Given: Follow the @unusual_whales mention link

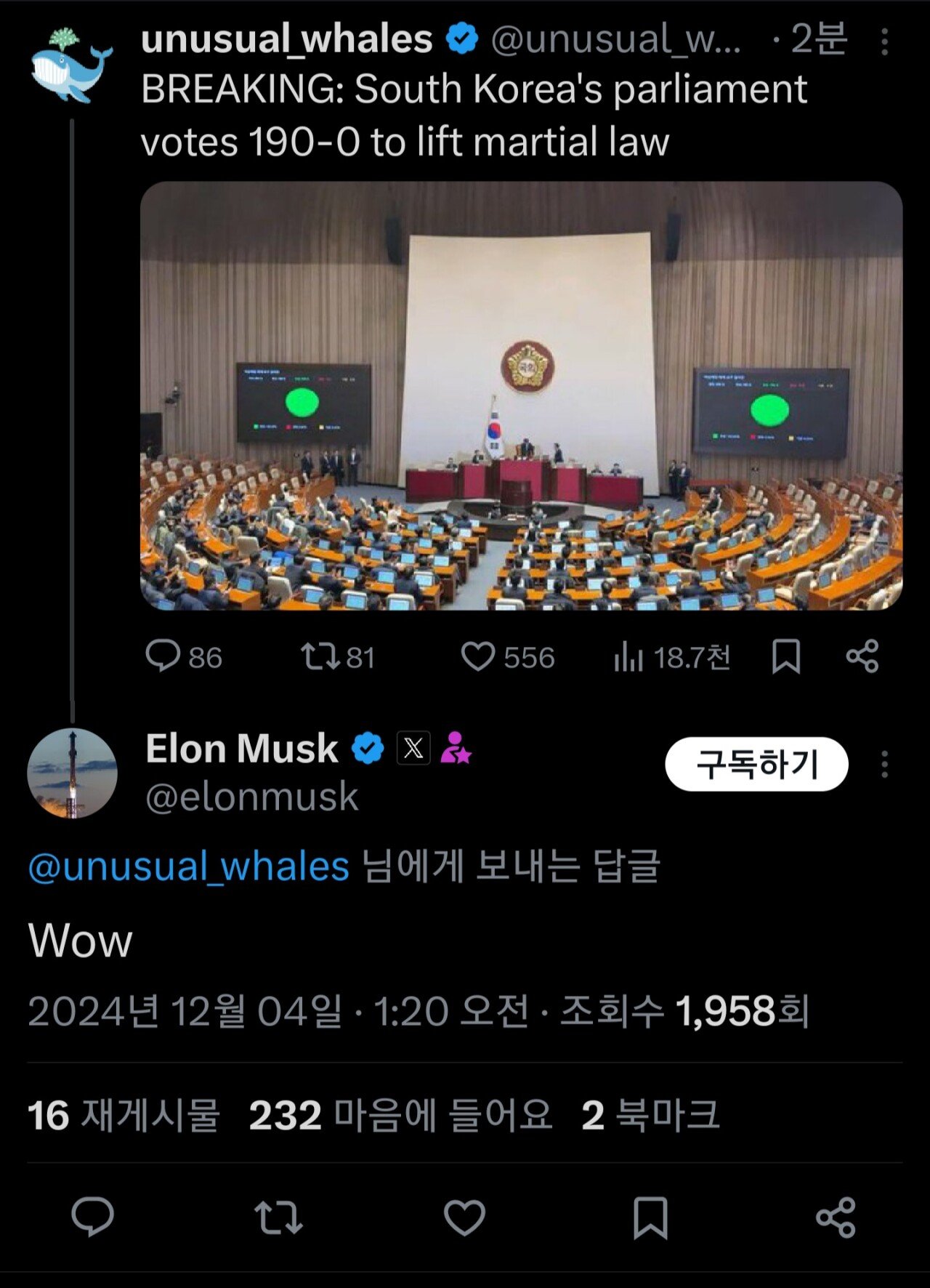Looking at the screenshot, I should point(189,866).
